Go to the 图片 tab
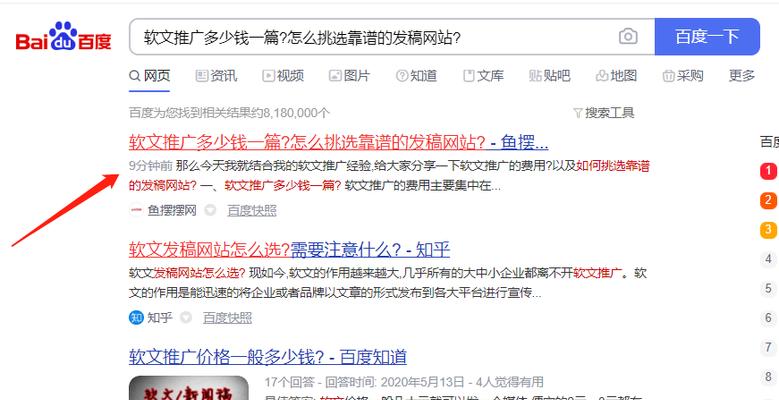 coord(349,76)
